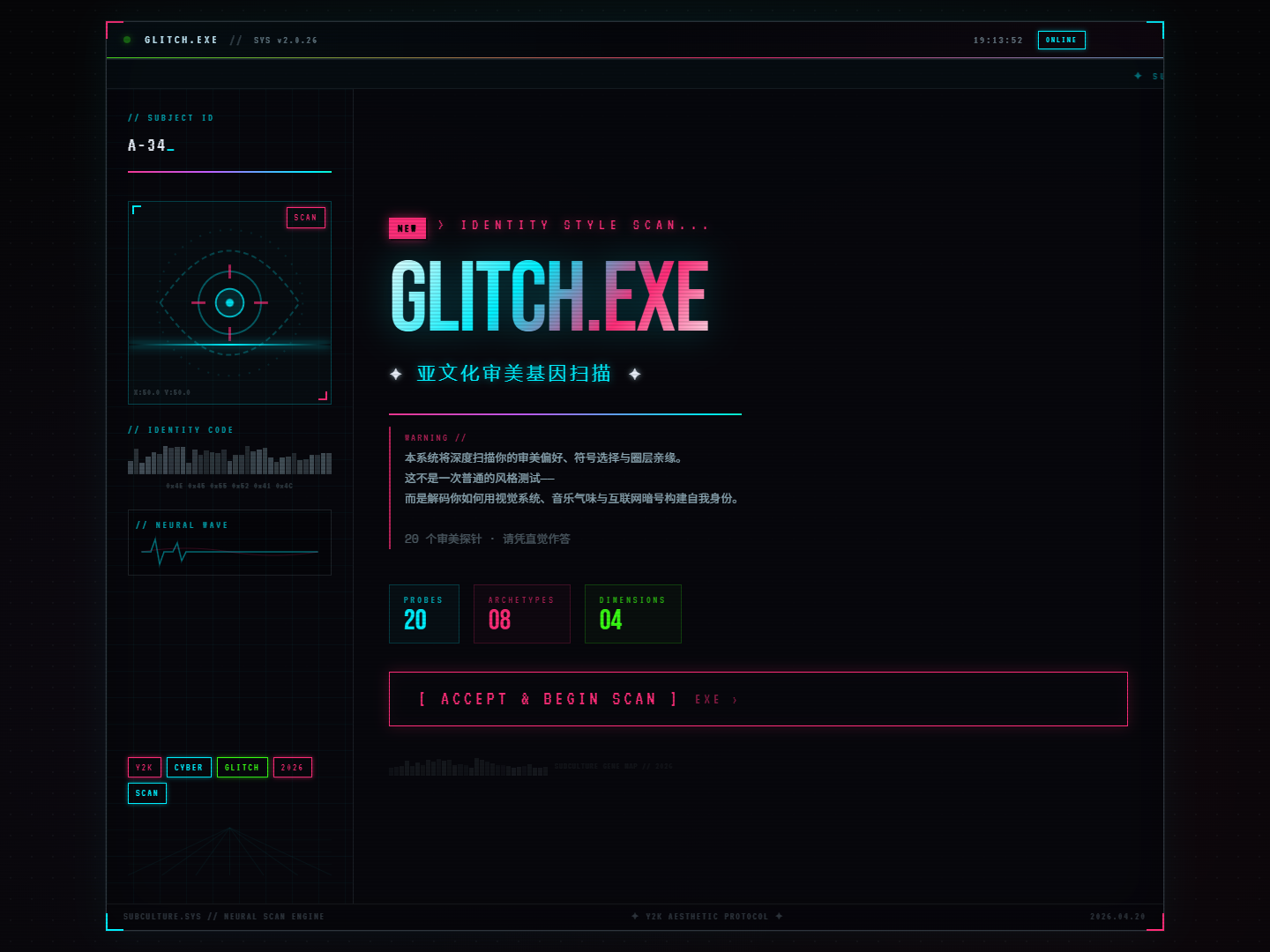Select the 2026 tag
This screenshot has width=1270, height=952.
click(293, 768)
